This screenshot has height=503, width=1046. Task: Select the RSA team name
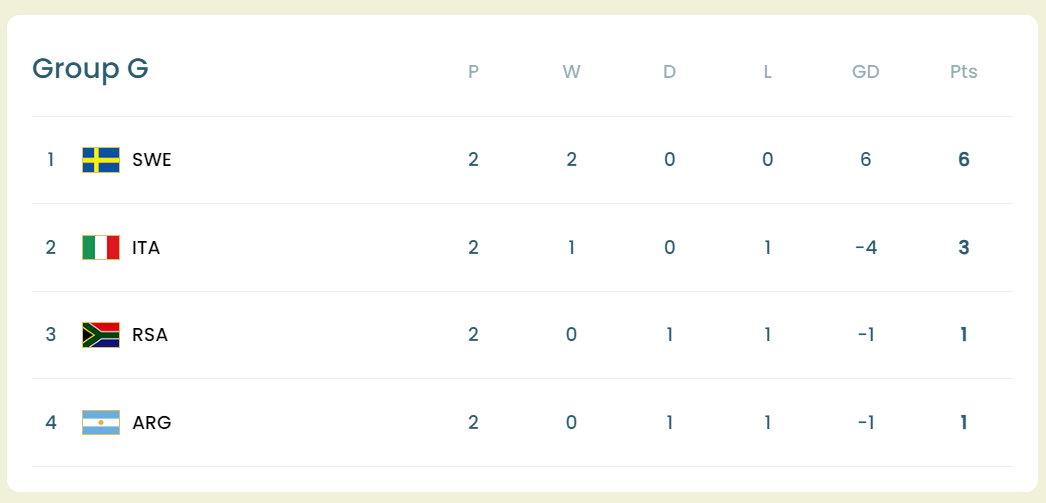[150, 334]
